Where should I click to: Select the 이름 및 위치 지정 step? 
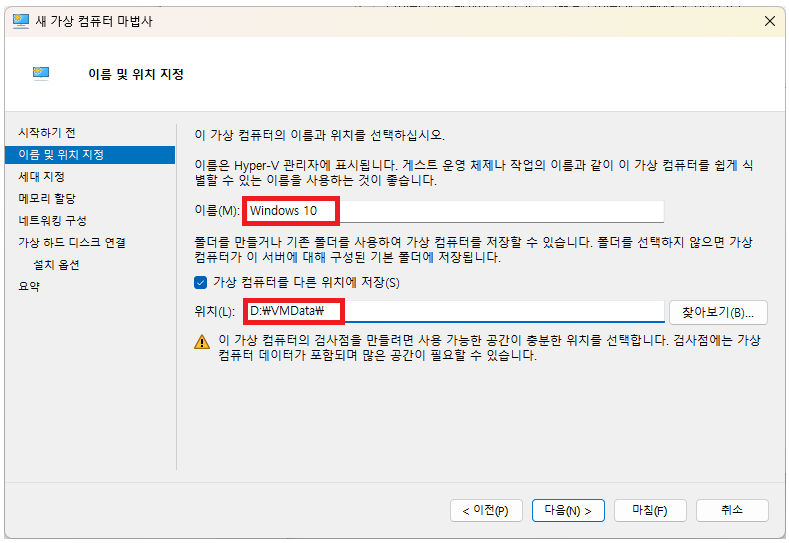(90, 154)
